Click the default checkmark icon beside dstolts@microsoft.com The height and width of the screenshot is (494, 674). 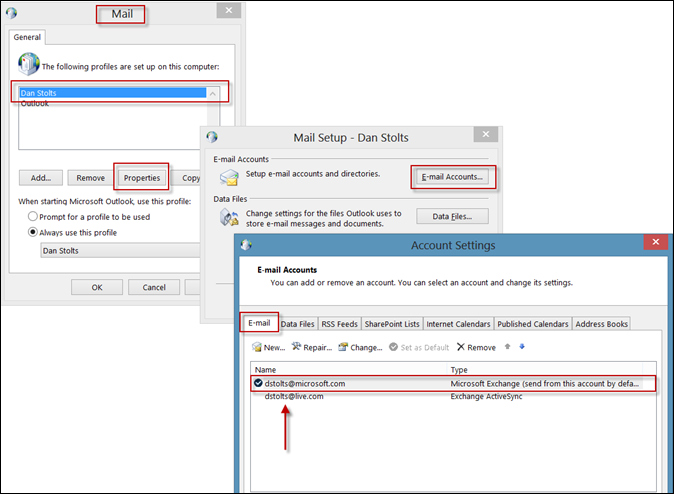coord(258,383)
